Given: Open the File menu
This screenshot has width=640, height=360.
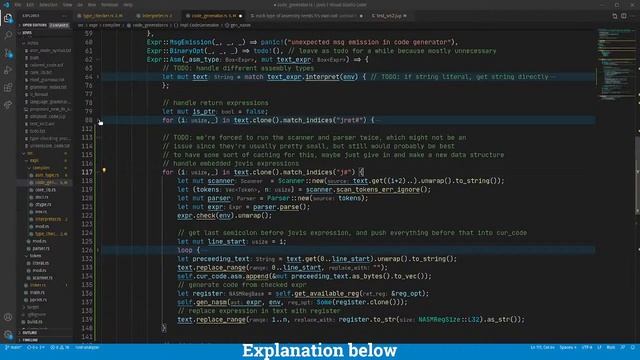Looking at the screenshot, I should coord(18,5).
